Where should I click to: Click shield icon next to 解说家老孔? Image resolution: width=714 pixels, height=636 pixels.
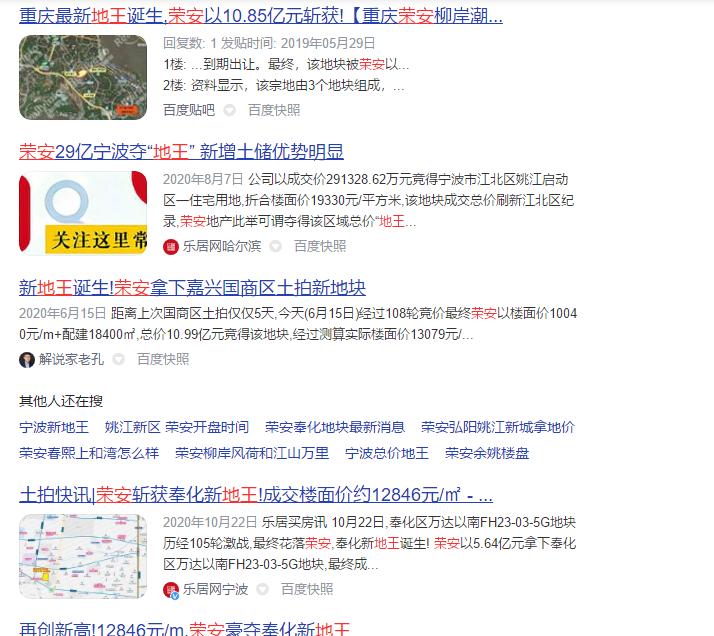click(118, 359)
